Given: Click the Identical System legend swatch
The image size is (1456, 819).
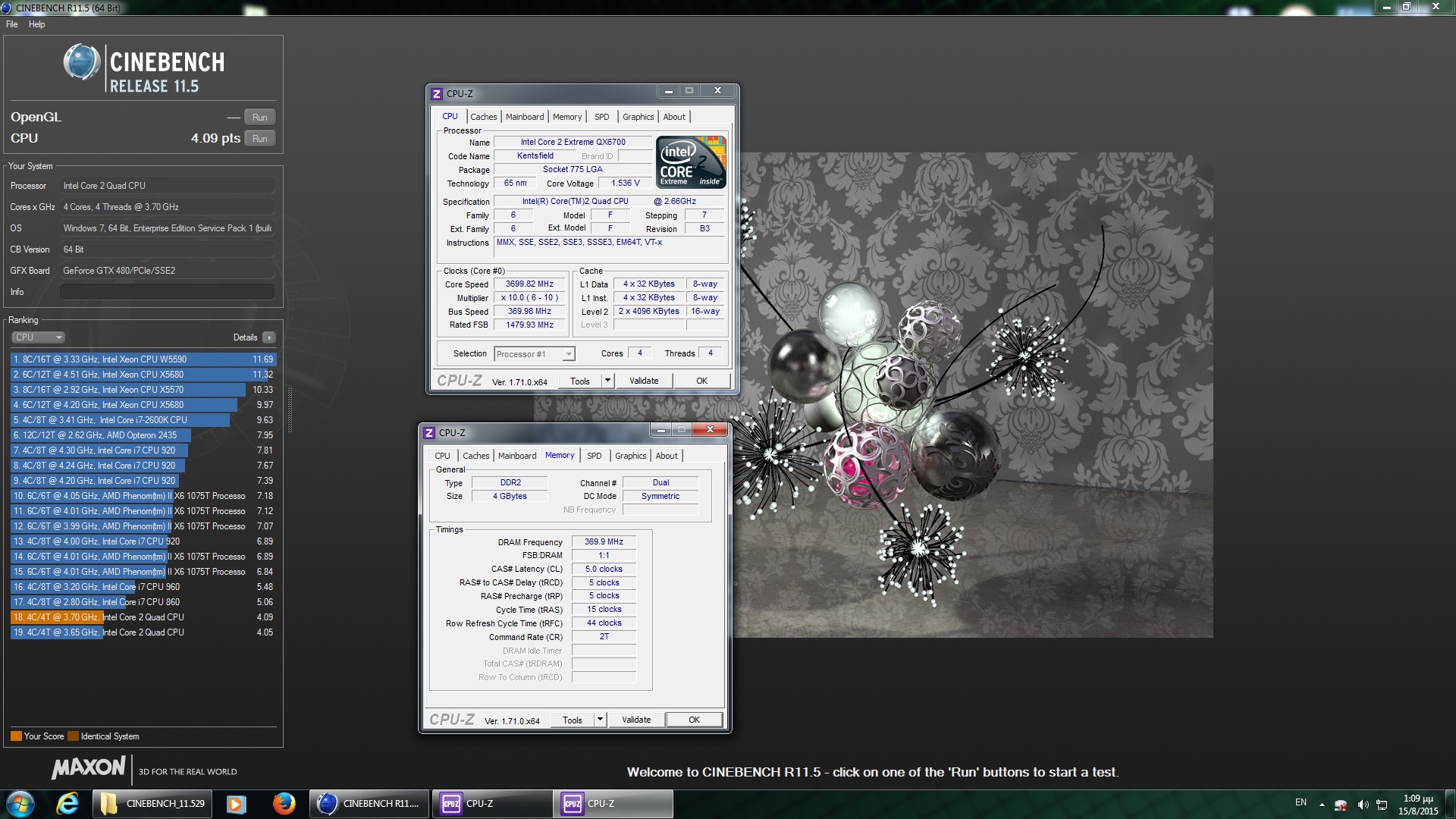Looking at the screenshot, I should [73, 736].
